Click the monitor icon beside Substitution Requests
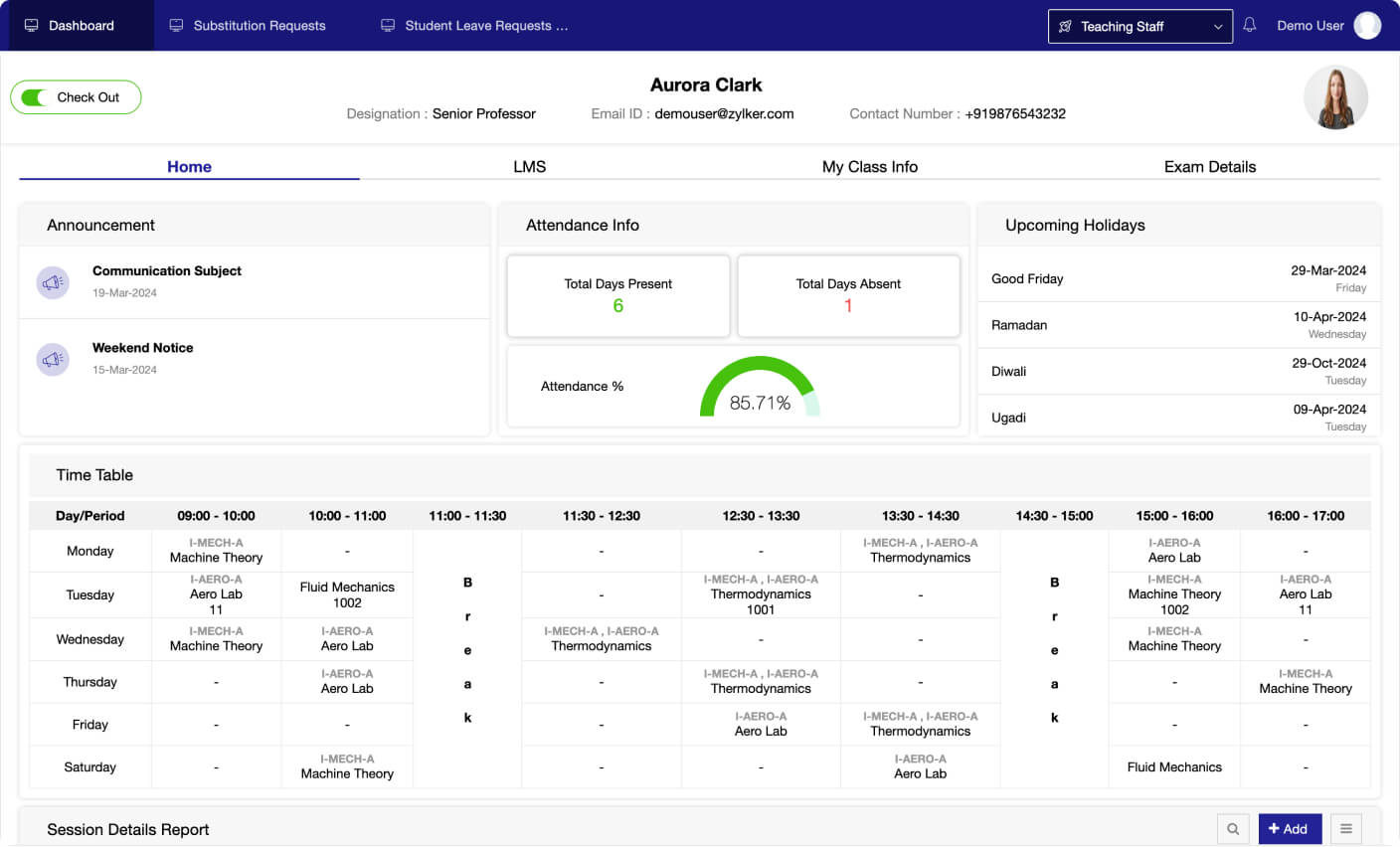1400x847 pixels. click(x=176, y=26)
